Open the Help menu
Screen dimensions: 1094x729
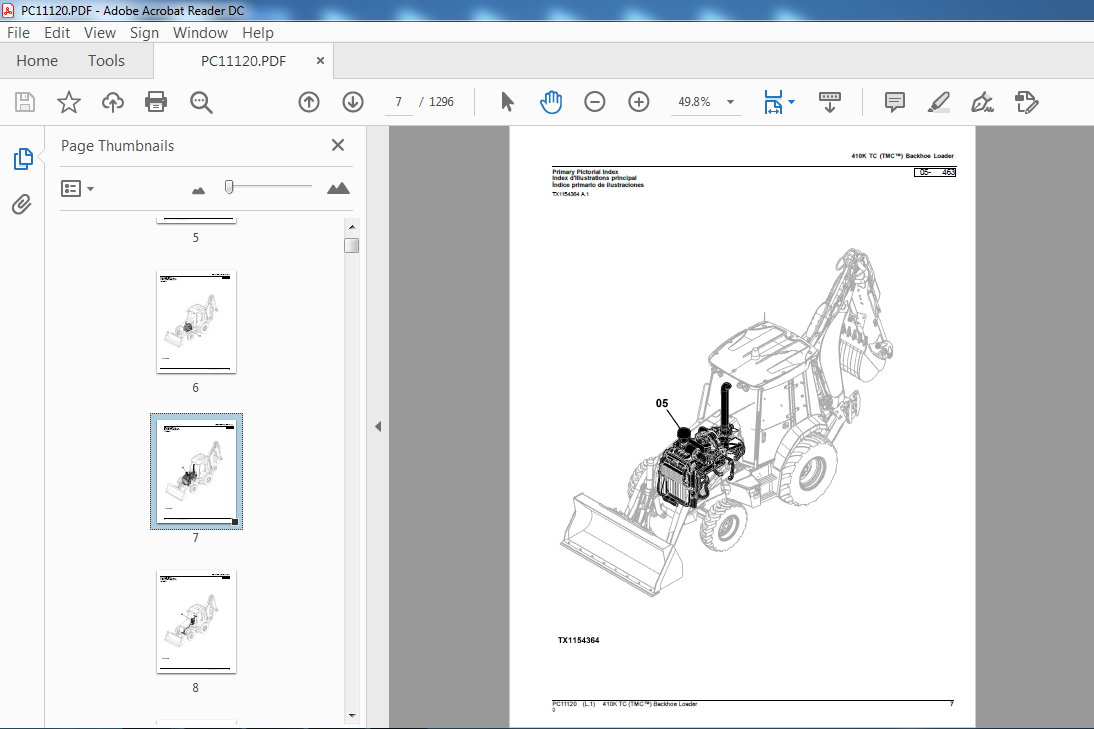pyautogui.click(x=257, y=33)
